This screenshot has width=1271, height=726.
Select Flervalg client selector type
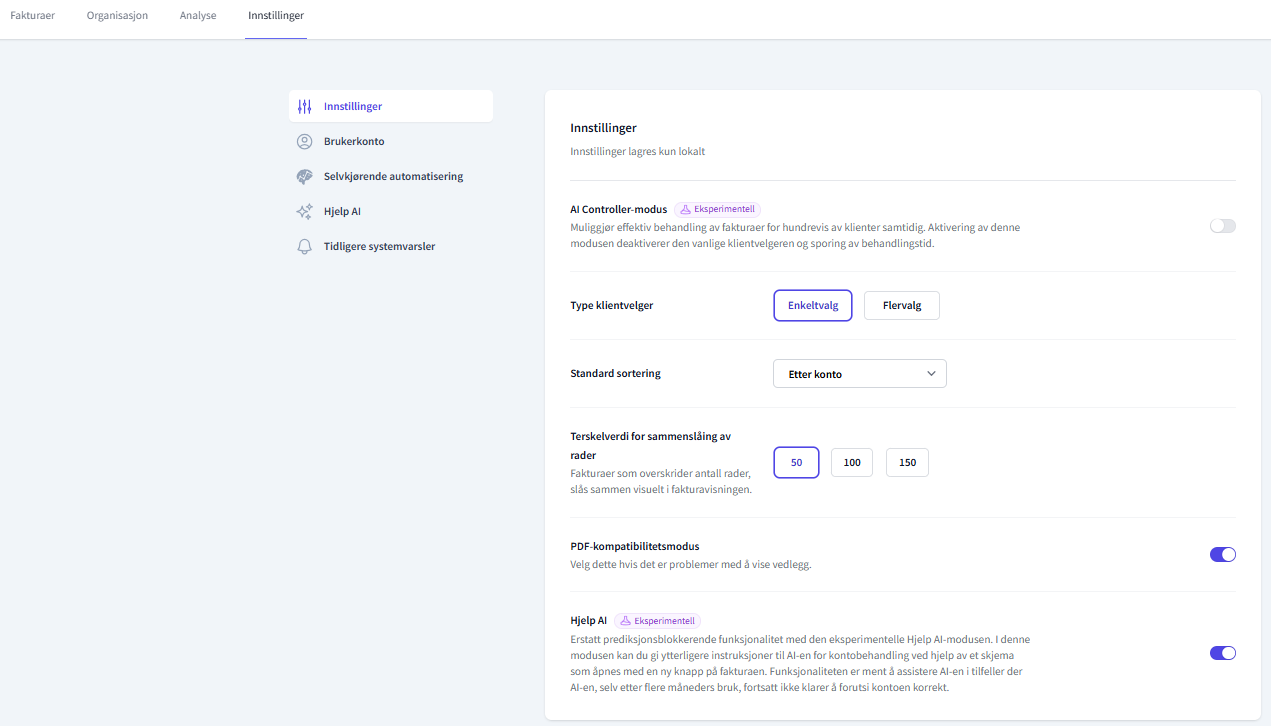pyautogui.click(x=901, y=306)
